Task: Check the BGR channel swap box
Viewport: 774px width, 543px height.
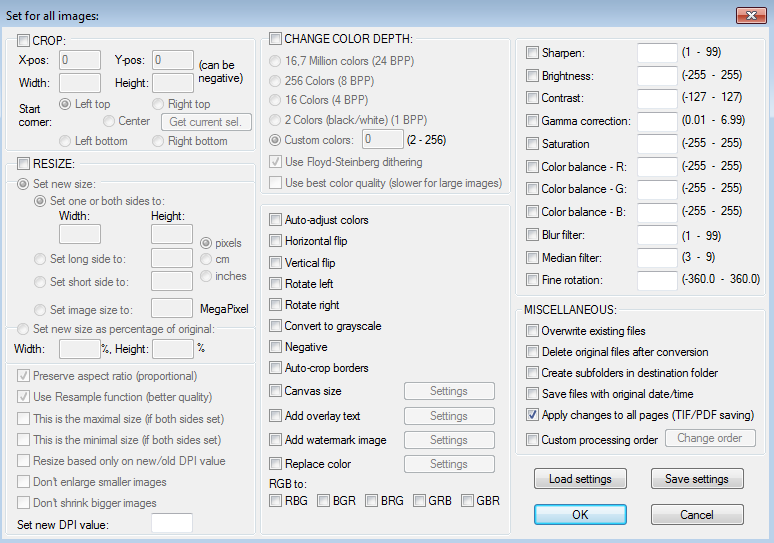Action: 323,501
